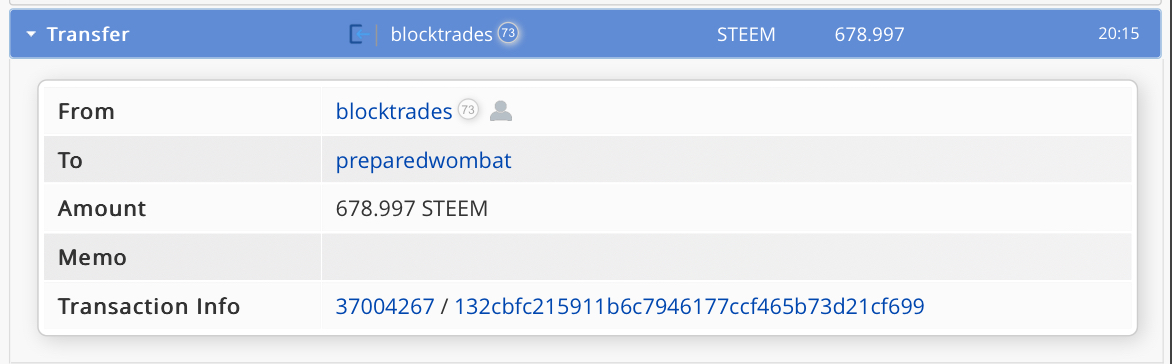1172x364 pixels.
Task: Select the STEEM currency label in header
Action: [x=746, y=34]
